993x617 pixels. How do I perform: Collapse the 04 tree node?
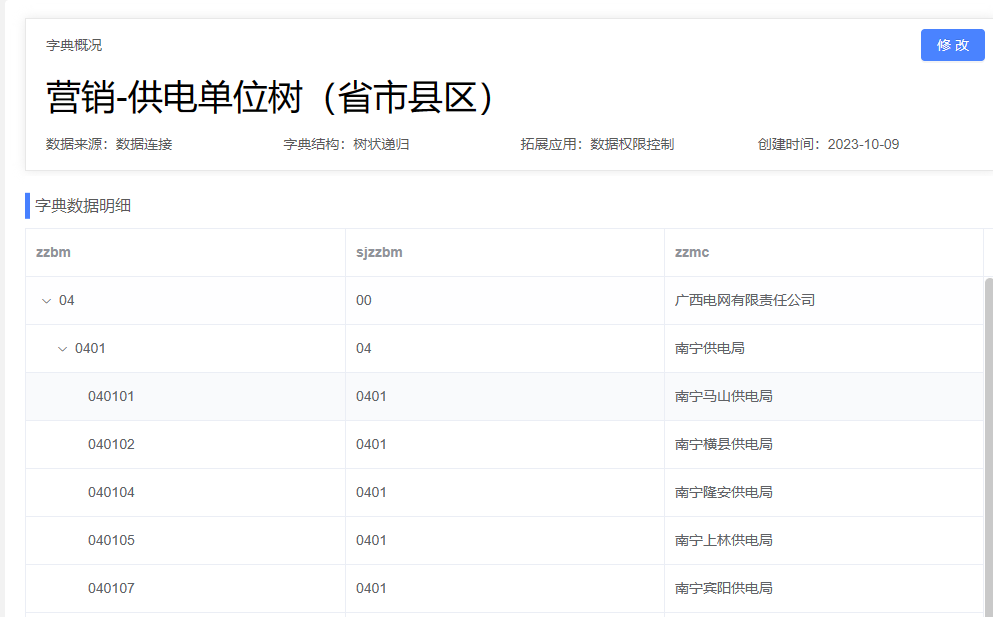46,301
